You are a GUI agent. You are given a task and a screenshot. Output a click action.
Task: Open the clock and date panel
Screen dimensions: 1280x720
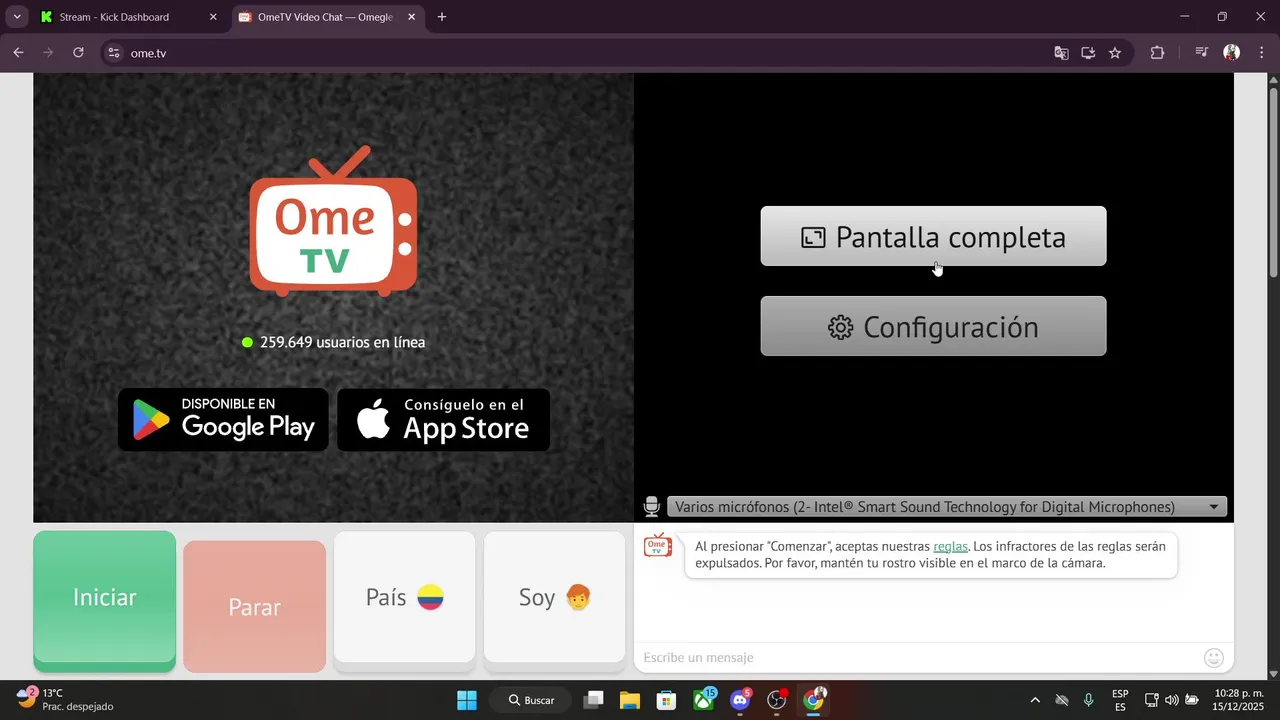click(1238, 700)
